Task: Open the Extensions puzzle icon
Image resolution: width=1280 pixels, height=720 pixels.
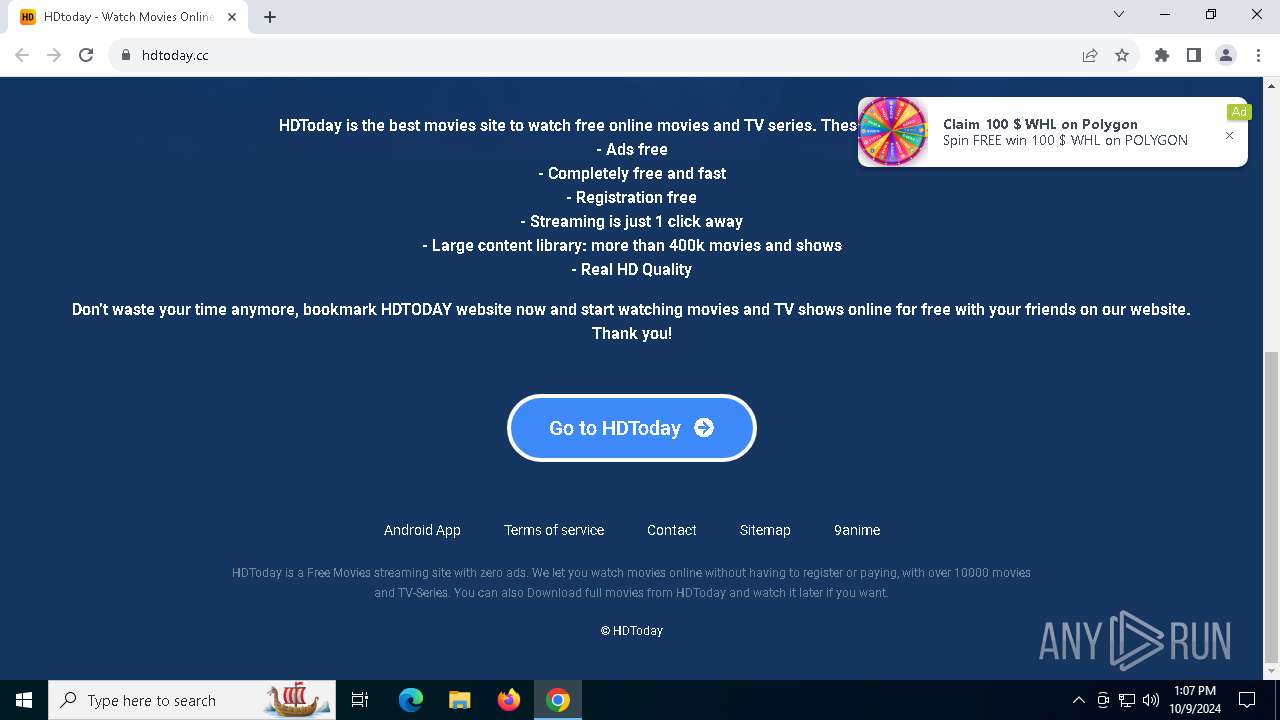Action: 1162,55
